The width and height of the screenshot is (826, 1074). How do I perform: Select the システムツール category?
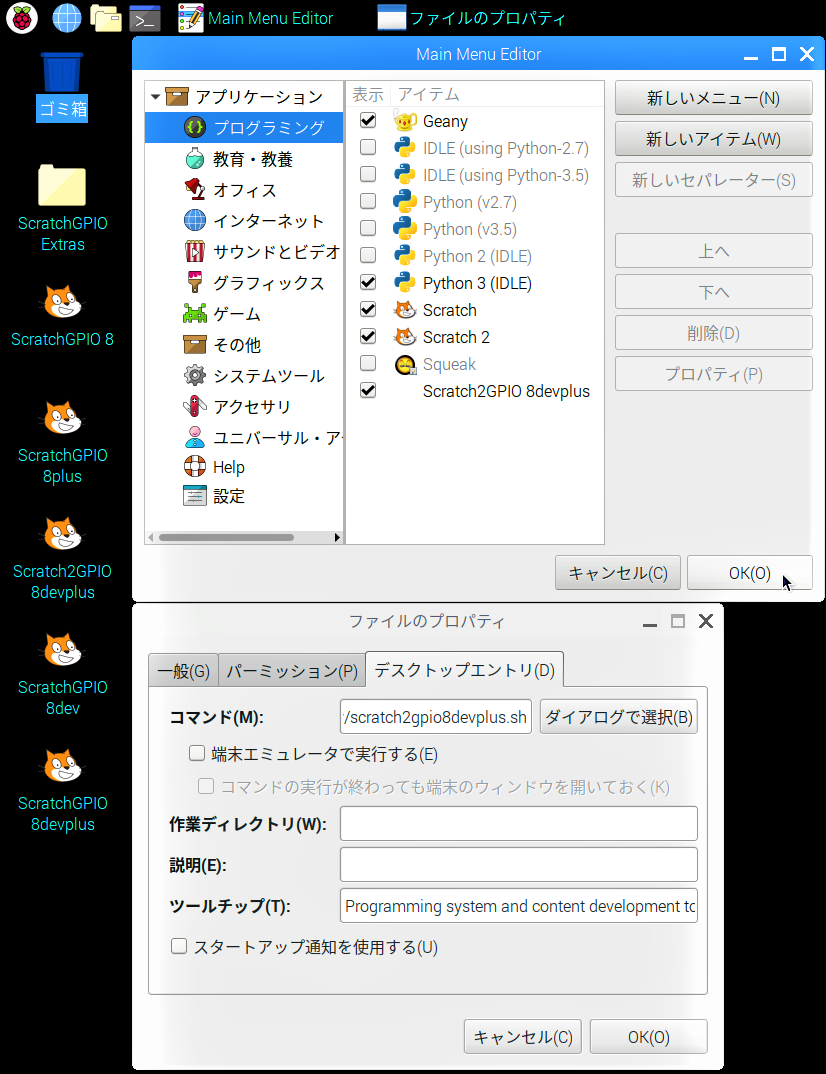pyautogui.click(x=244, y=375)
